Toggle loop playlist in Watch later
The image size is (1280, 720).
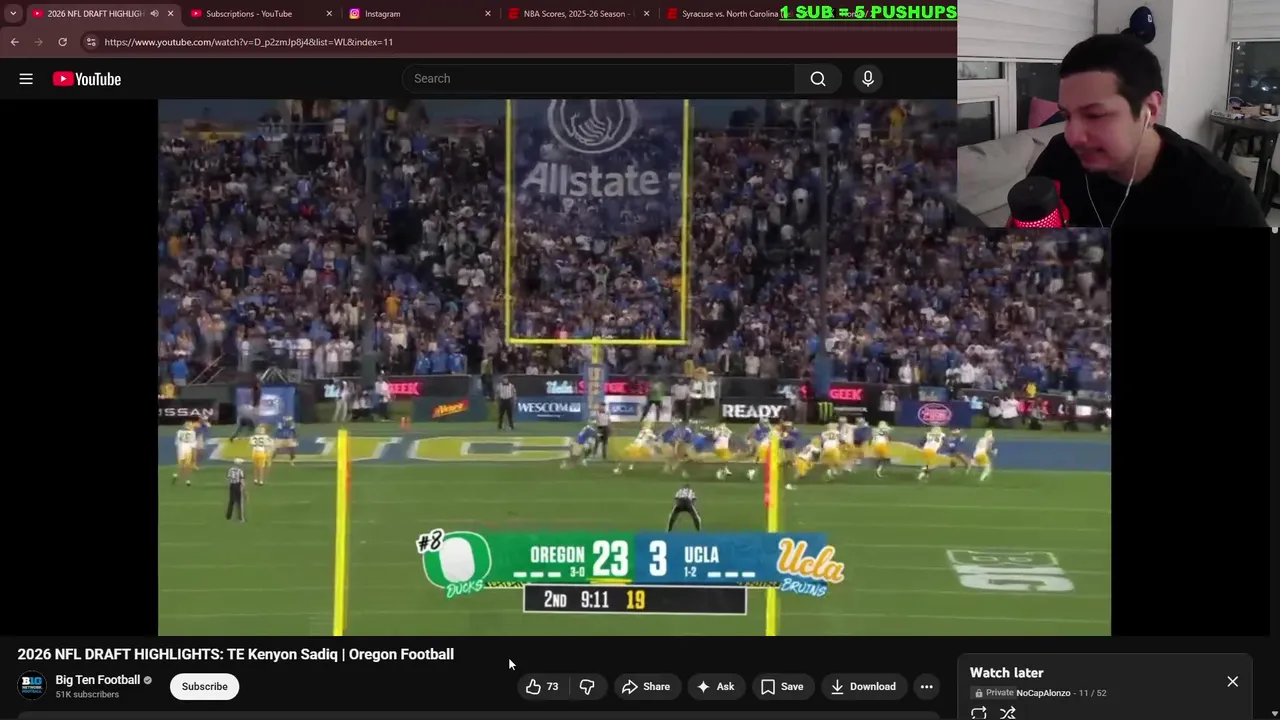point(979,713)
